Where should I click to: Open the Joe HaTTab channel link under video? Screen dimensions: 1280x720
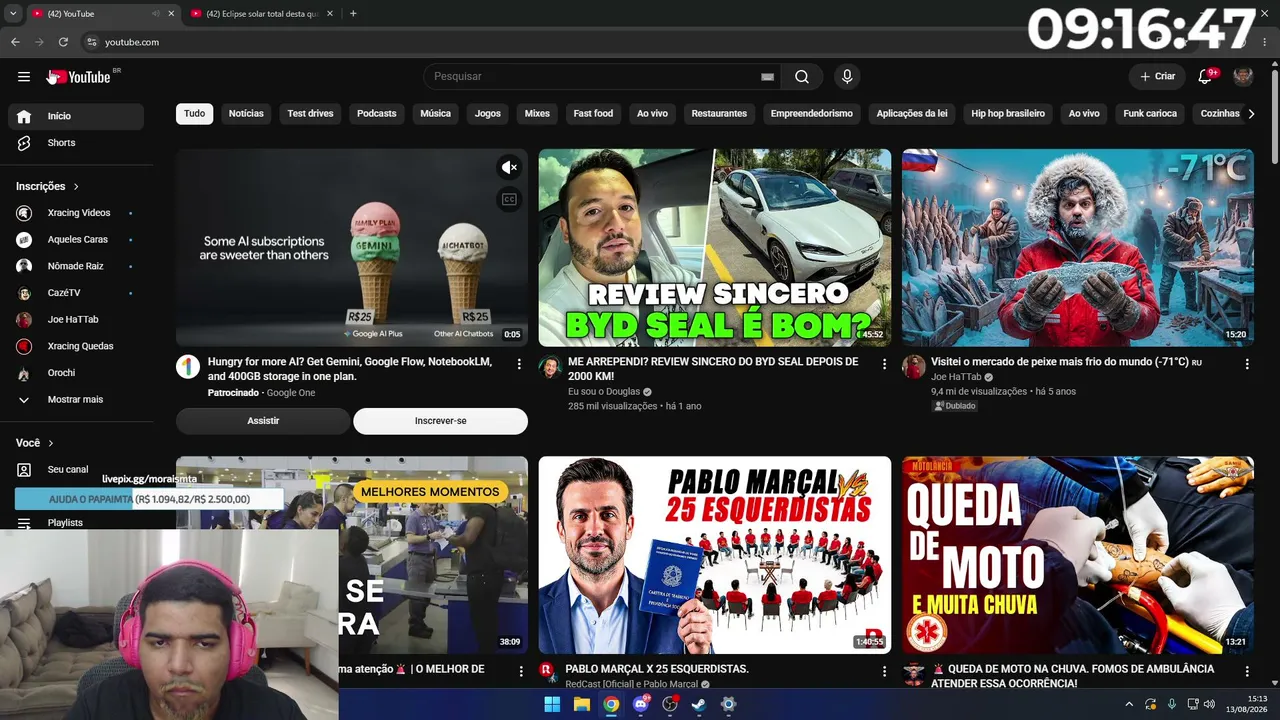point(956,377)
